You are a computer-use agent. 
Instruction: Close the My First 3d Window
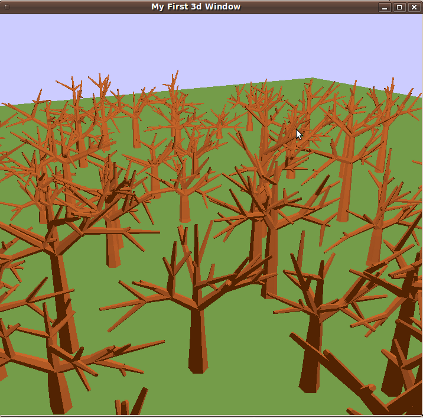414,7
